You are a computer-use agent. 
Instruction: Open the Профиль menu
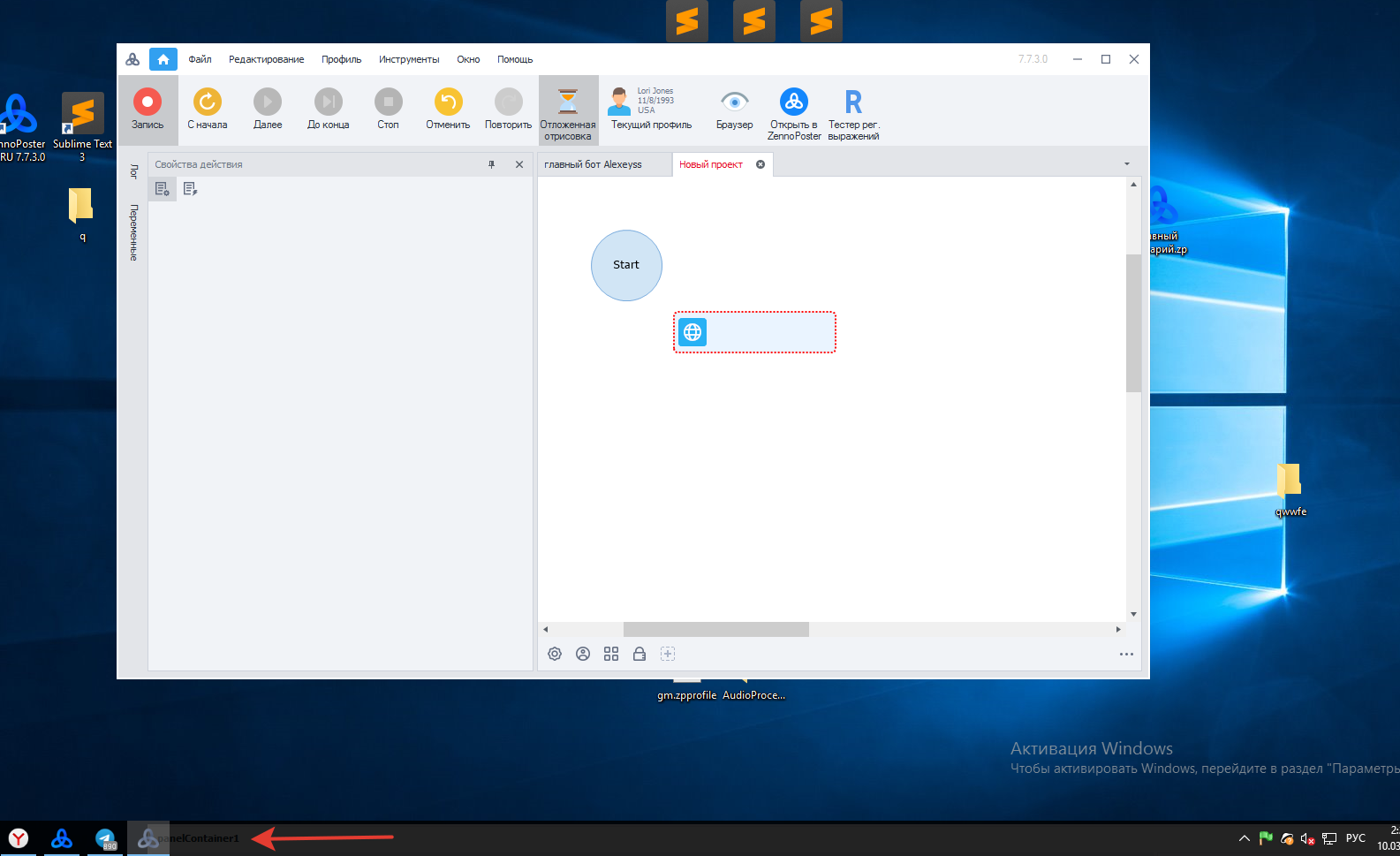coord(341,59)
